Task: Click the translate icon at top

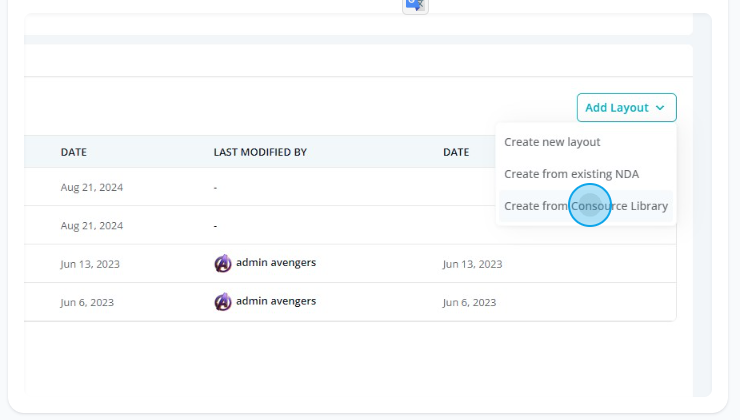Action: (x=415, y=6)
